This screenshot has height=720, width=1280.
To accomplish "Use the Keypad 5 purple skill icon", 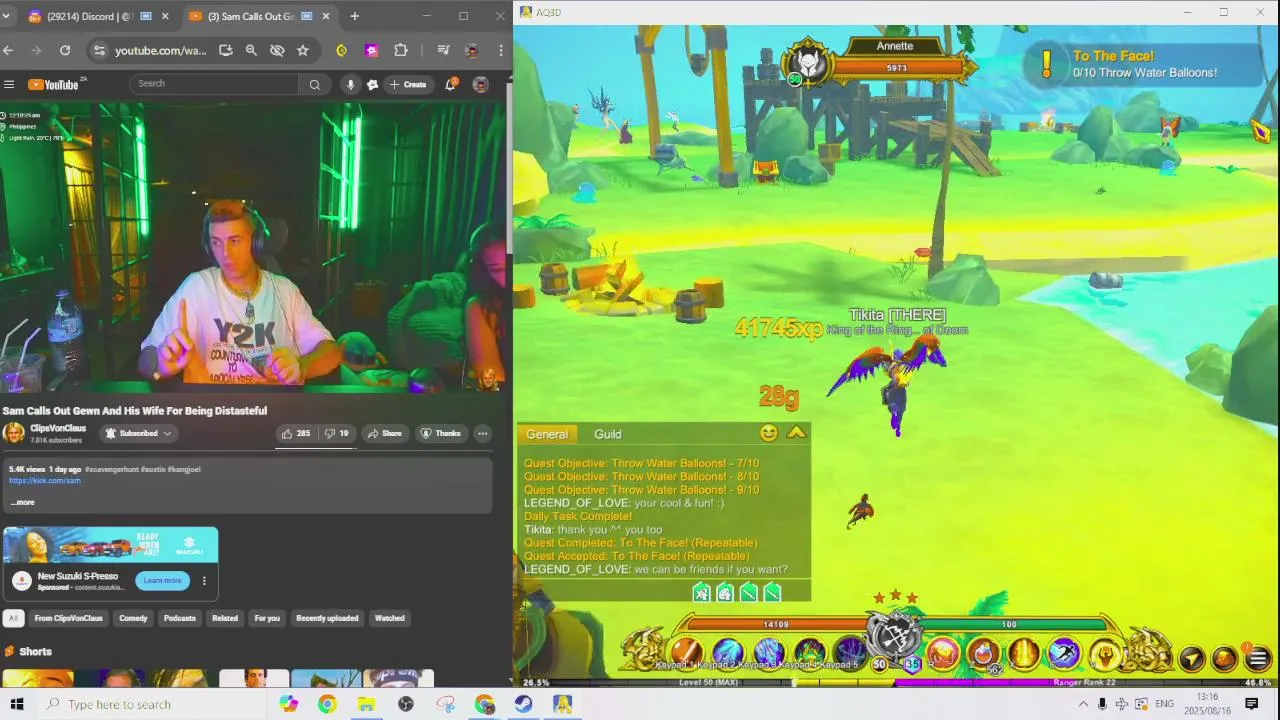I will (x=850, y=653).
